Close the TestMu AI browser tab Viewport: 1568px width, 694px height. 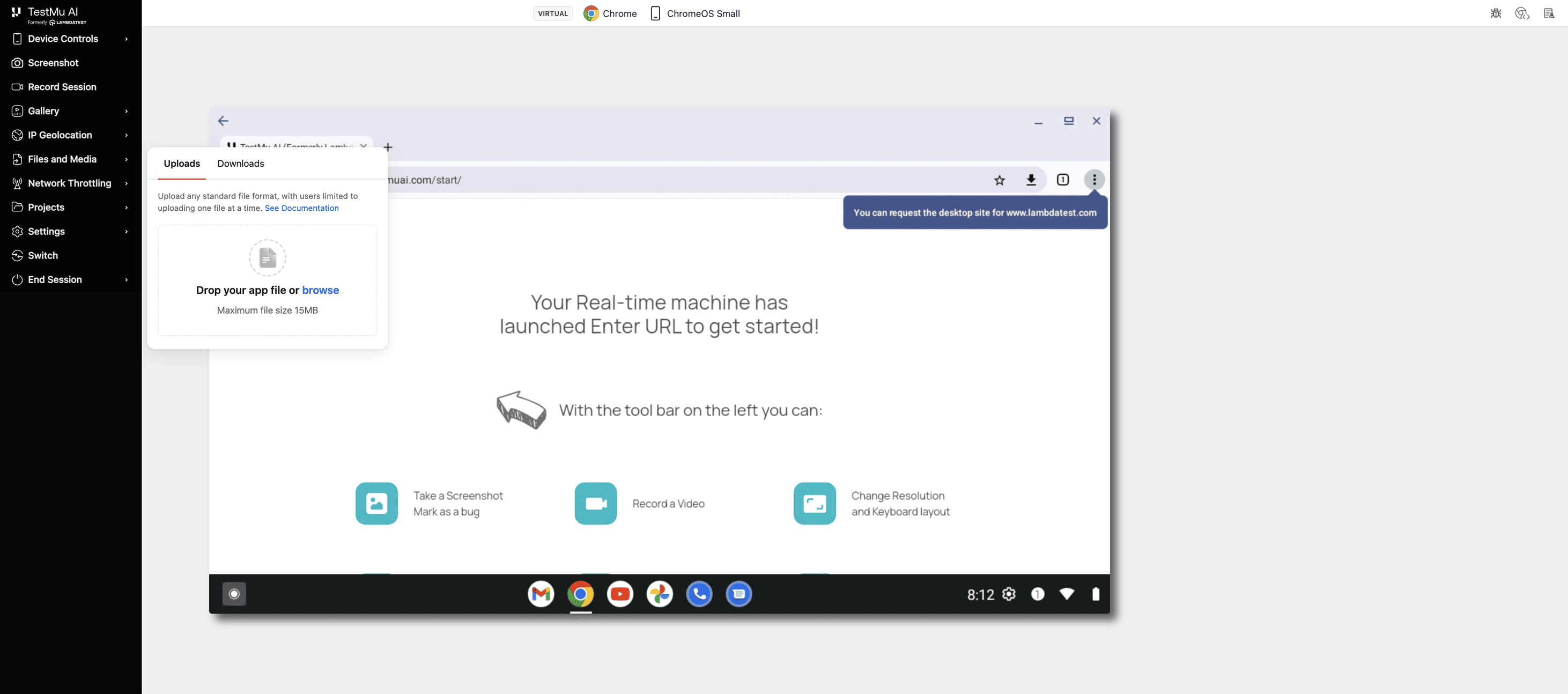point(364,146)
